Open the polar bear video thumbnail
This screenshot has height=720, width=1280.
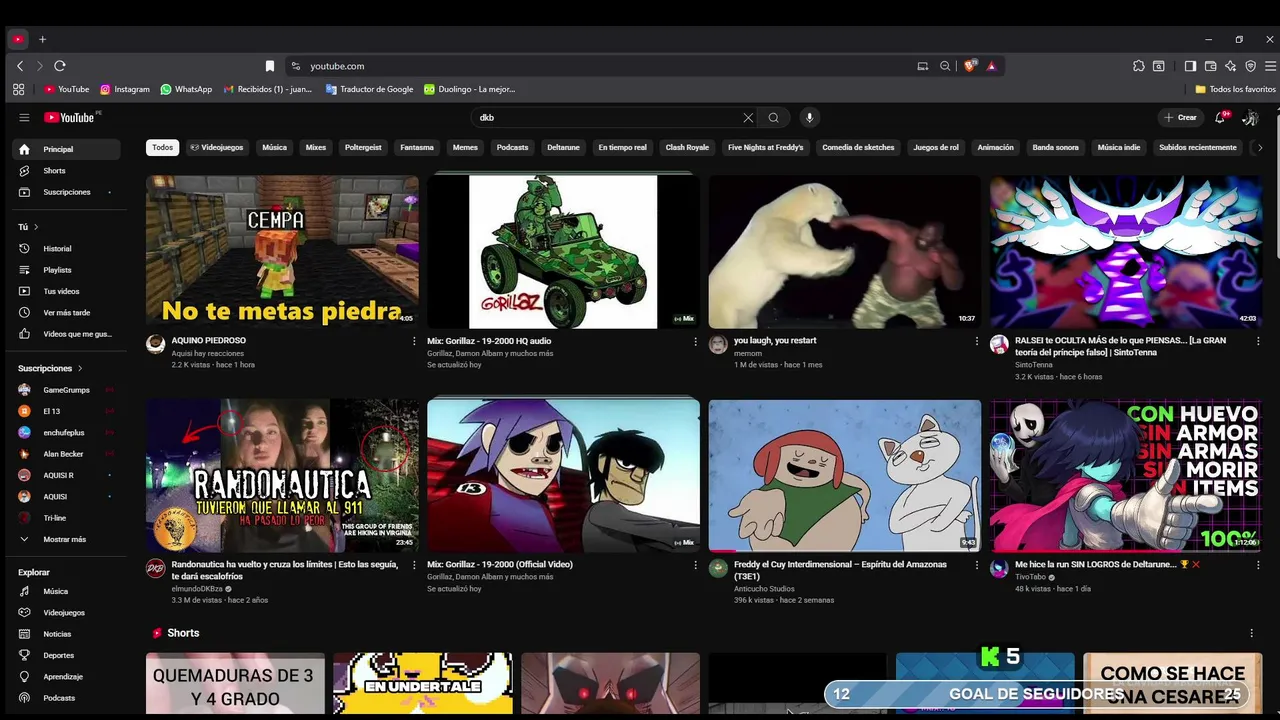[x=845, y=252]
